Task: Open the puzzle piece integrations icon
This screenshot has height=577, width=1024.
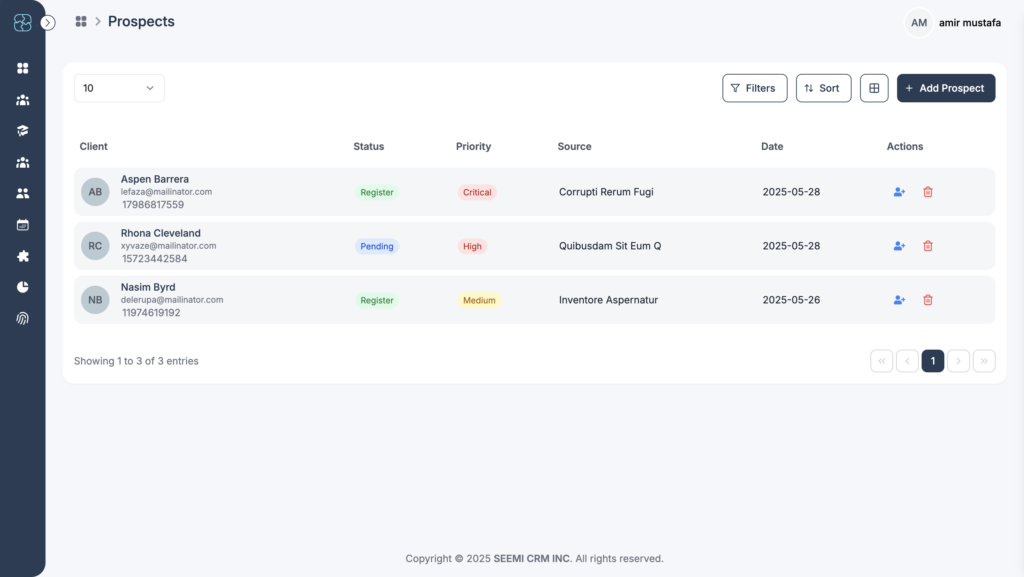Action: coord(23,256)
